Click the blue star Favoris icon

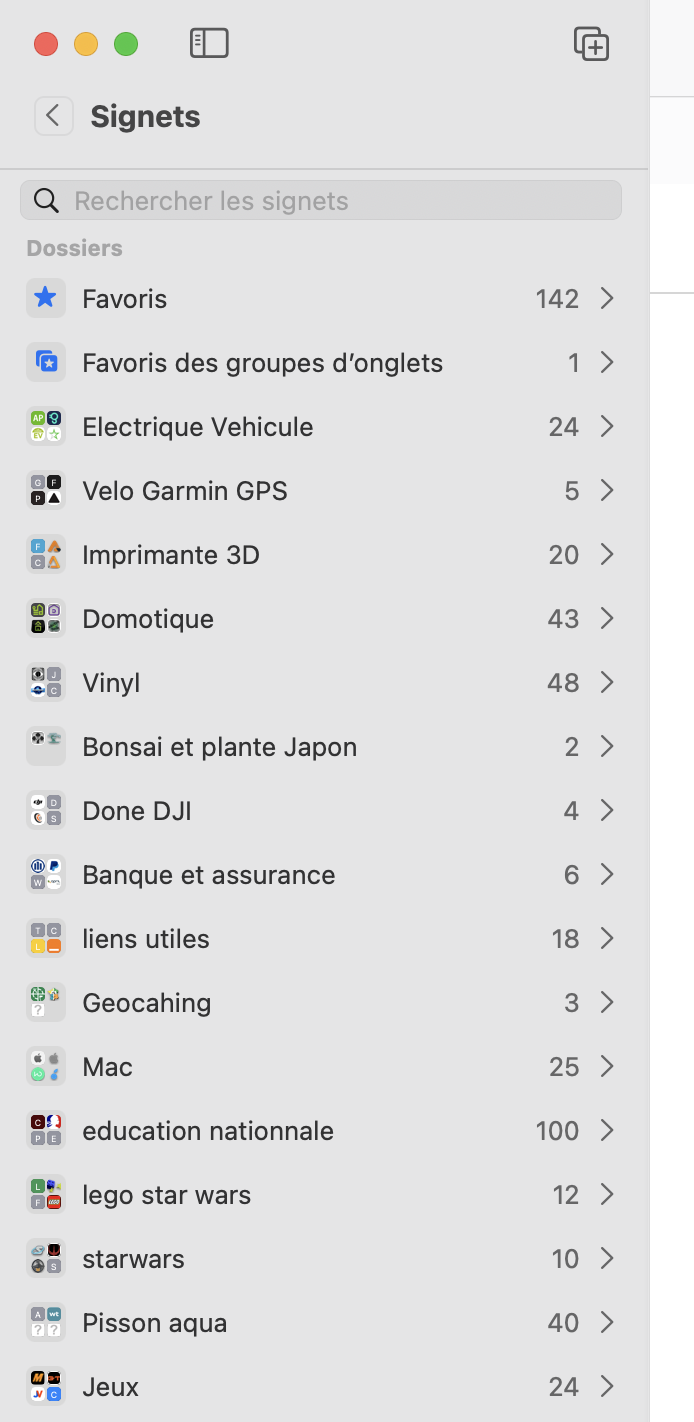coord(46,298)
